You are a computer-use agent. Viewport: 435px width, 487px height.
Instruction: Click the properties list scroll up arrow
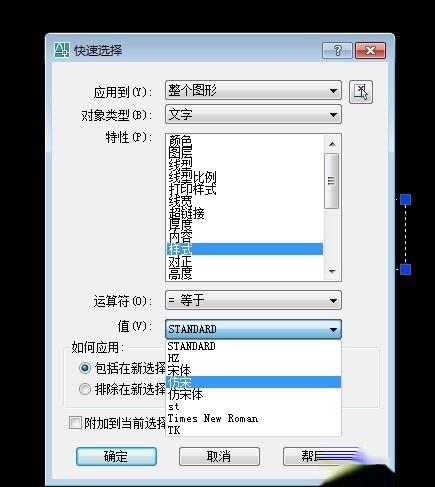[x=332, y=144]
